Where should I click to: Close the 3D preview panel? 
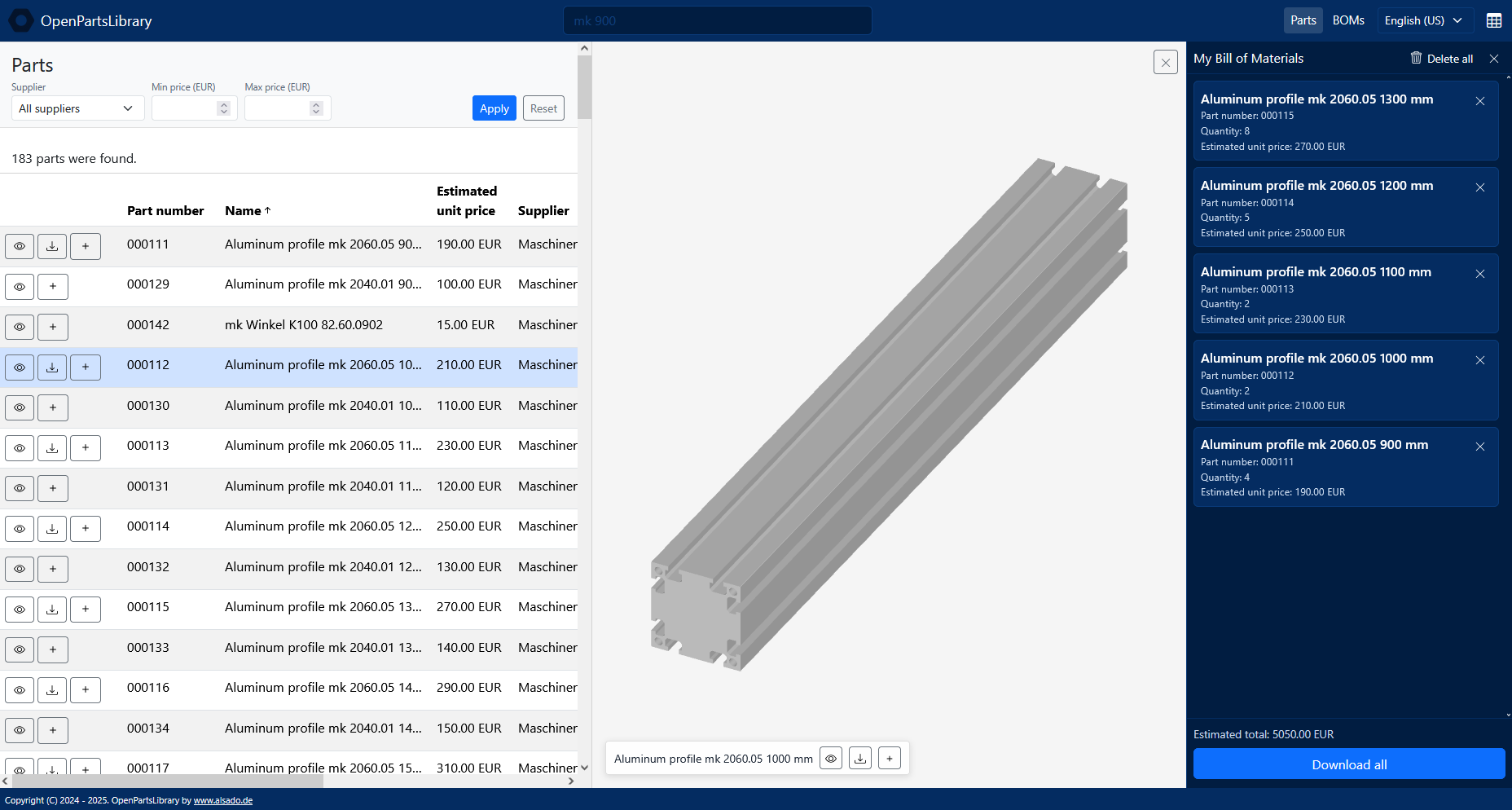coord(1166,62)
